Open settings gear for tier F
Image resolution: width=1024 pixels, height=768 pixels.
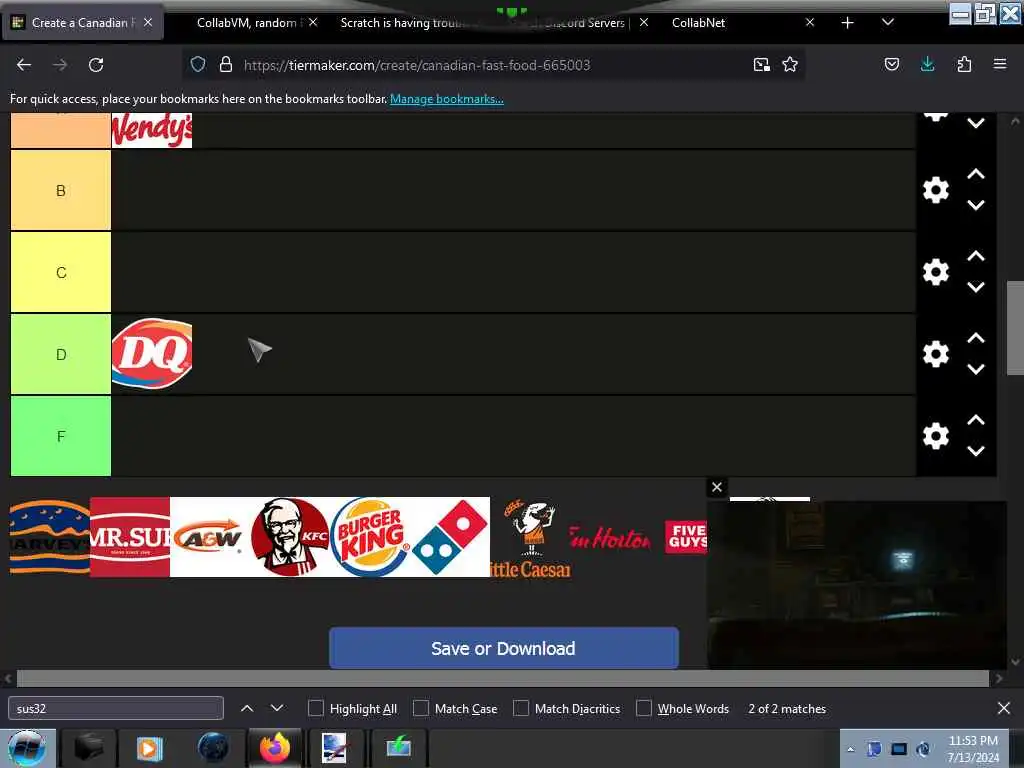[936, 436]
